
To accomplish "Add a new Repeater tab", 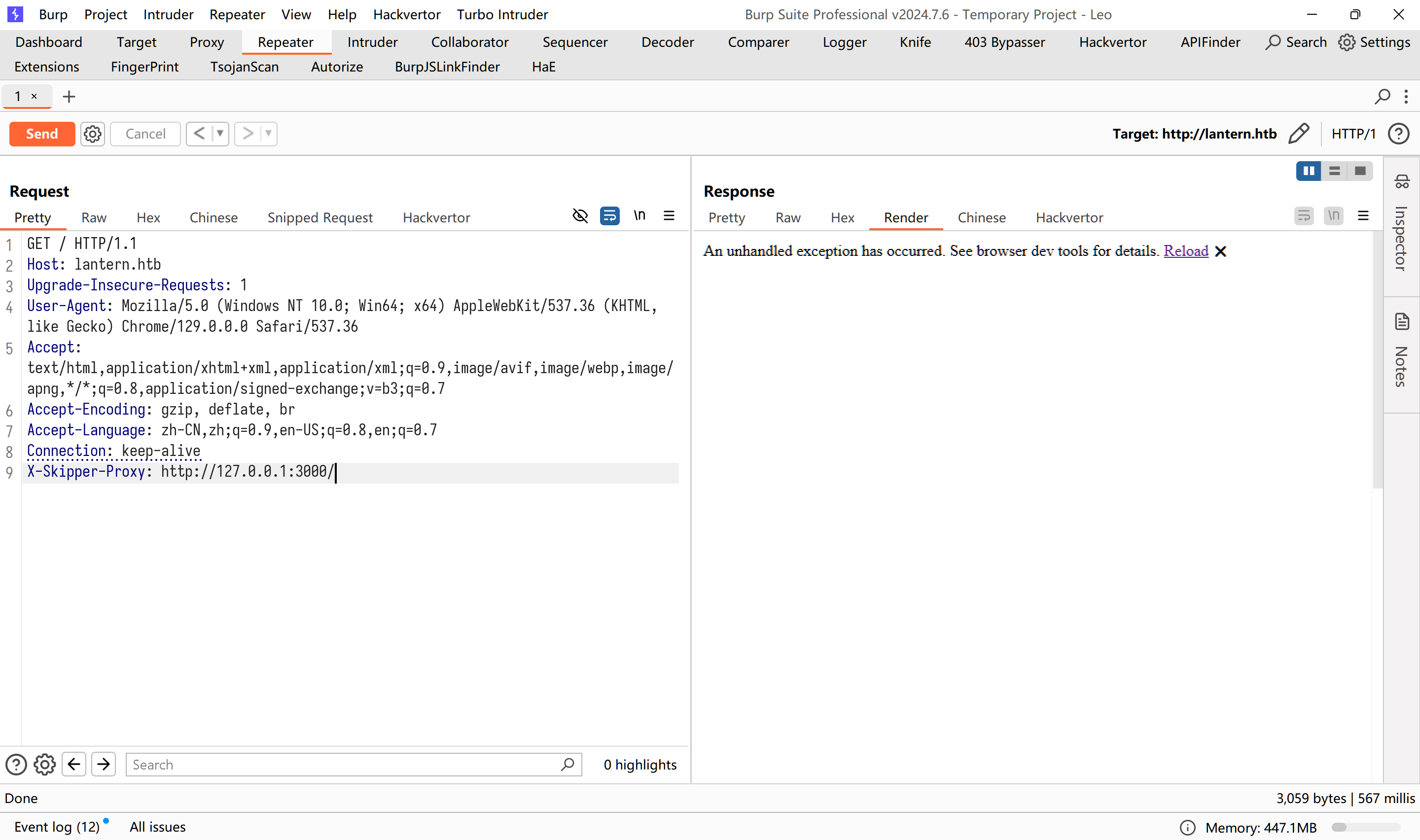I will [x=69, y=97].
